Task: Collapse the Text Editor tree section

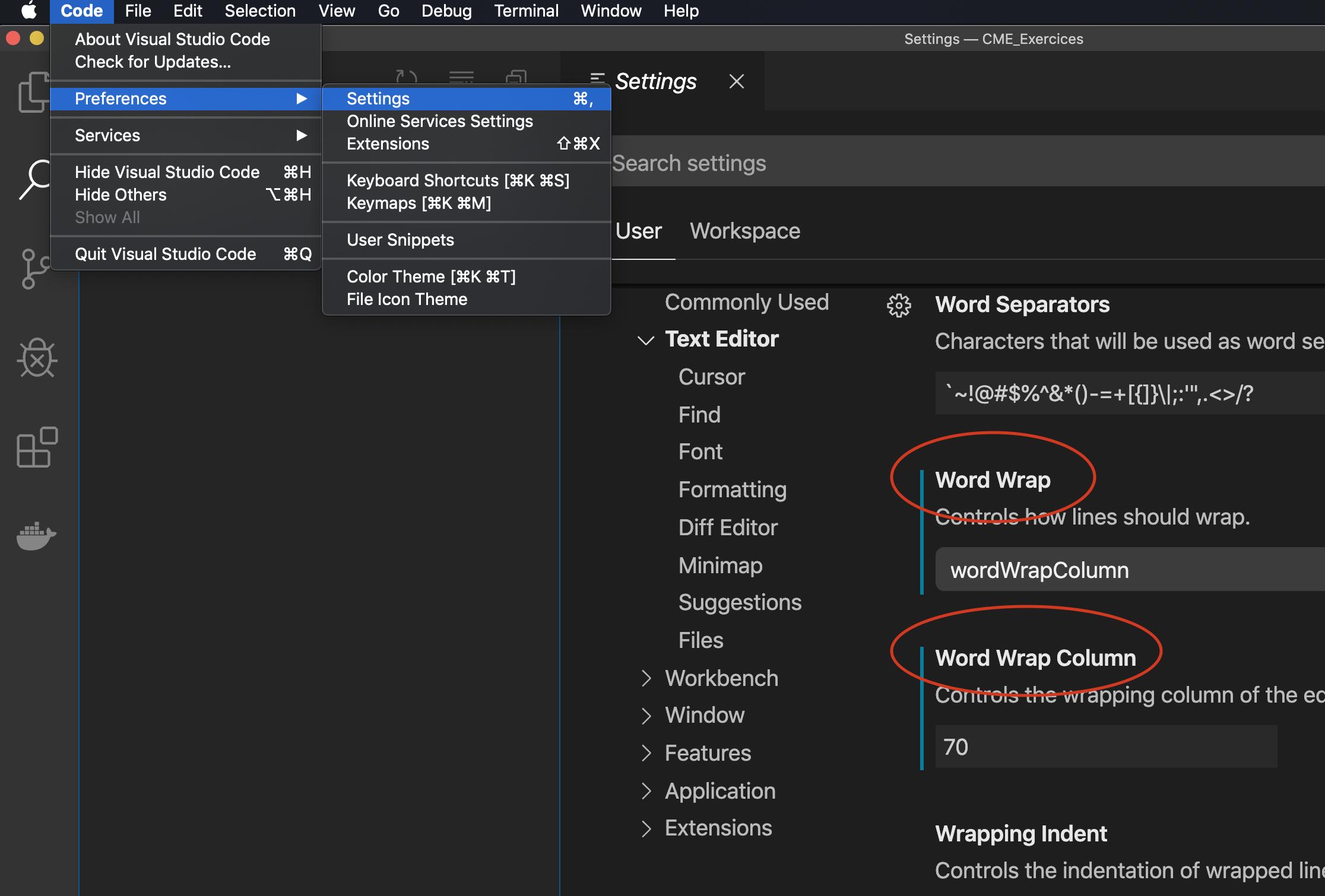Action: pos(646,340)
